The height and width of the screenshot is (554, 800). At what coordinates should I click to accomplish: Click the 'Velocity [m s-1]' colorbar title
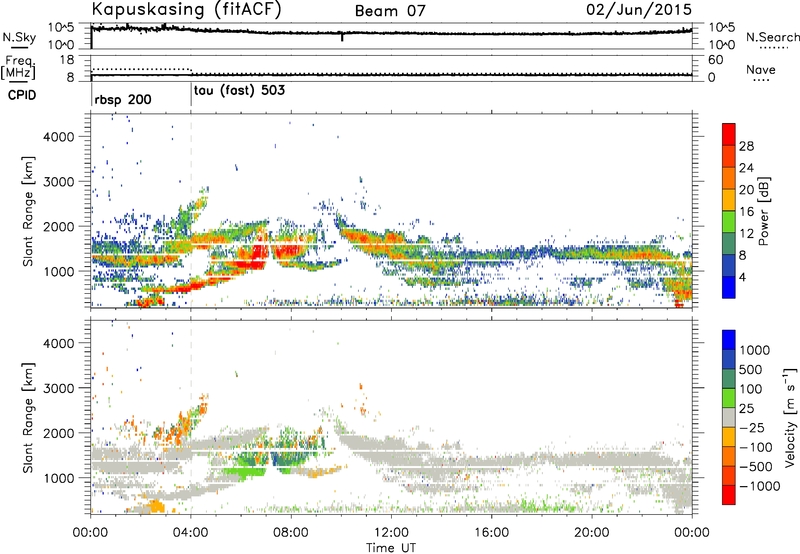pyautogui.click(x=791, y=417)
